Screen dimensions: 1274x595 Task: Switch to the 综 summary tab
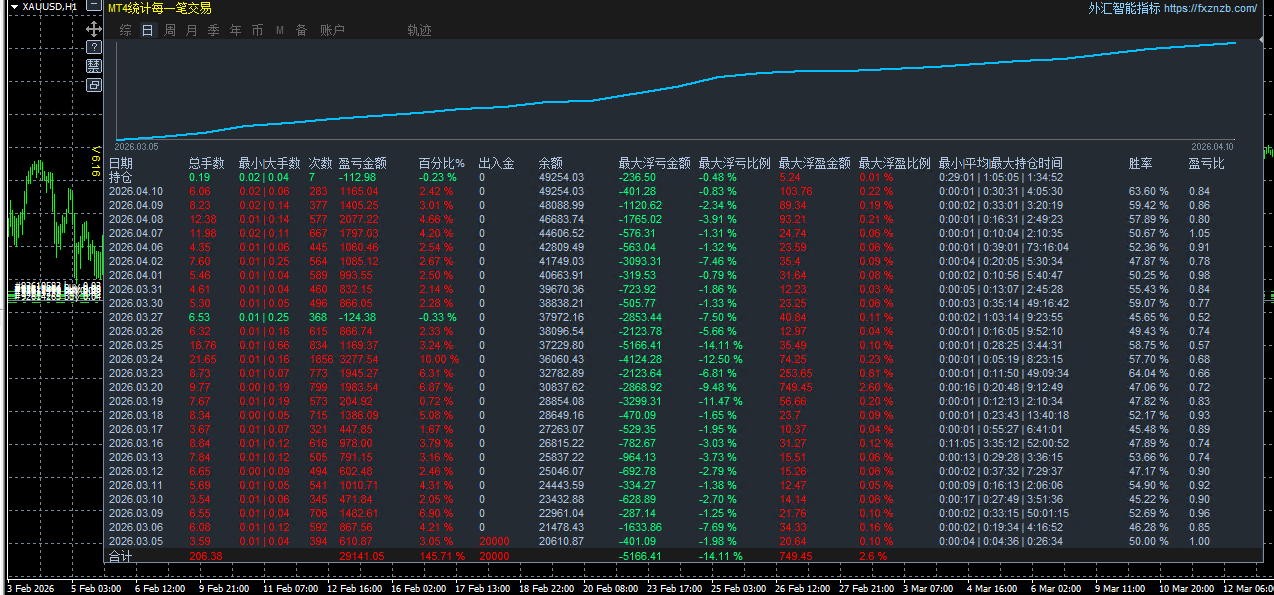[125, 31]
